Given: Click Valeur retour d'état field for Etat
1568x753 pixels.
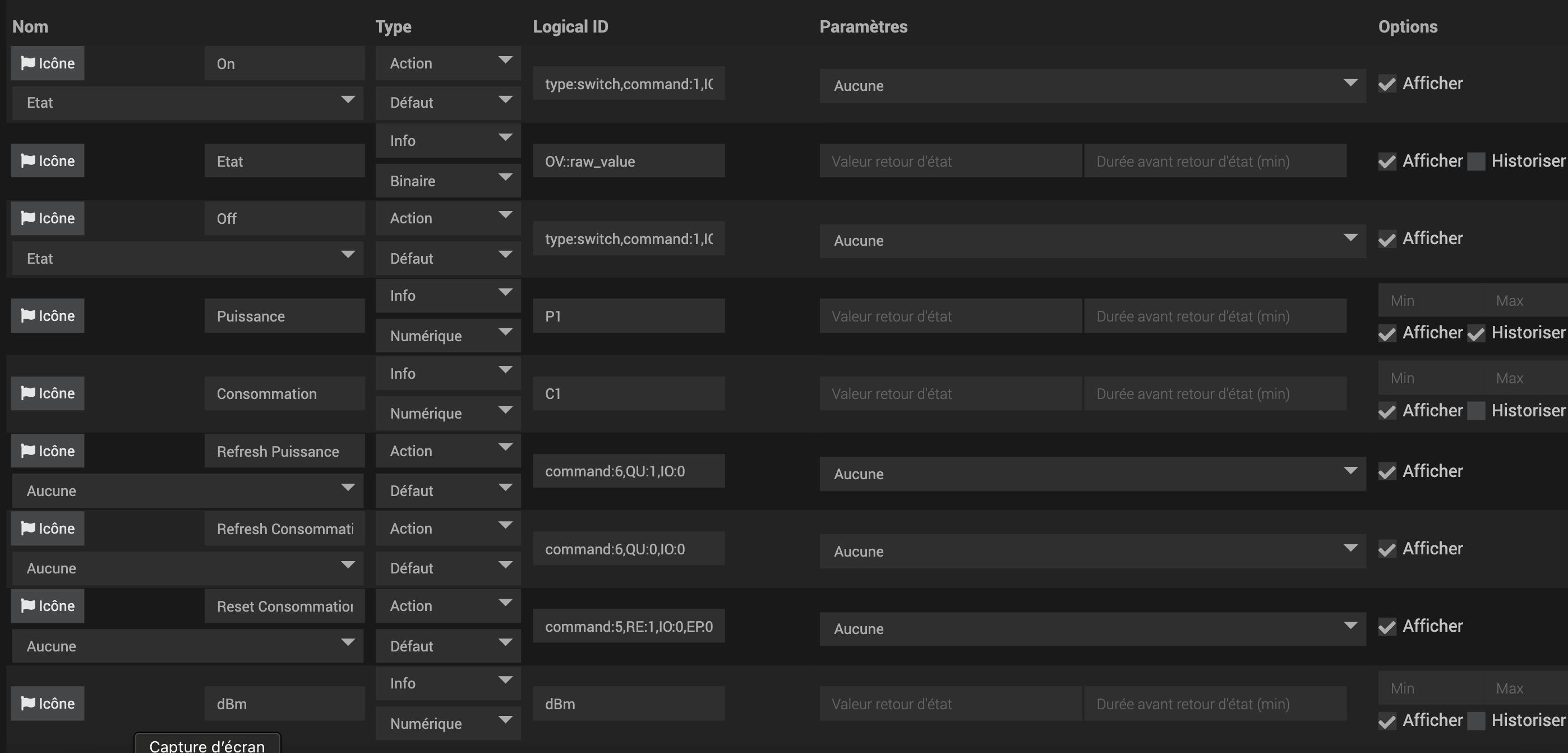Looking at the screenshot, I should [x=950, y=162].
